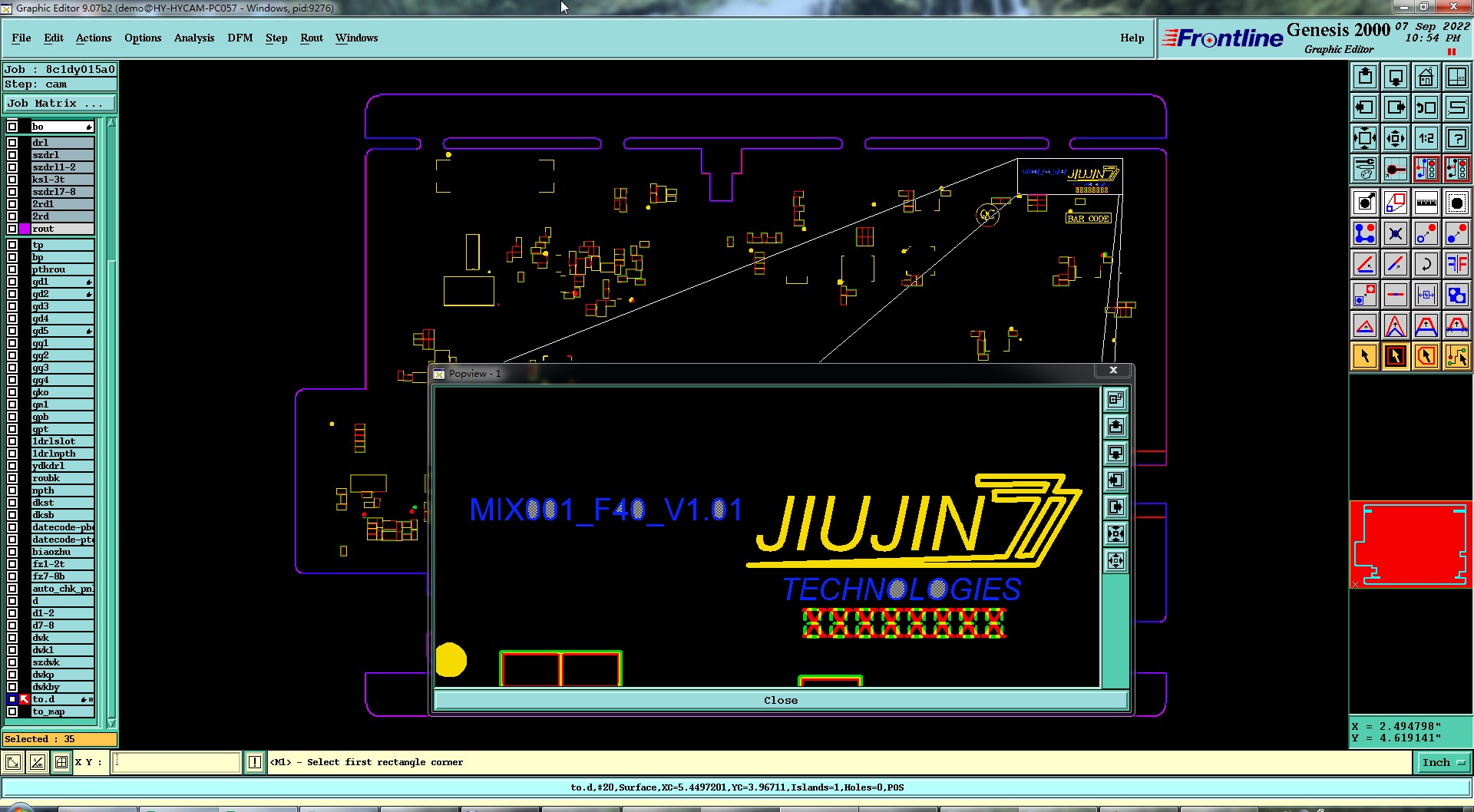Screen dimensions: 1474x812
Task: Toggle the szdwk layer checkbox
Action: (12, 662)
